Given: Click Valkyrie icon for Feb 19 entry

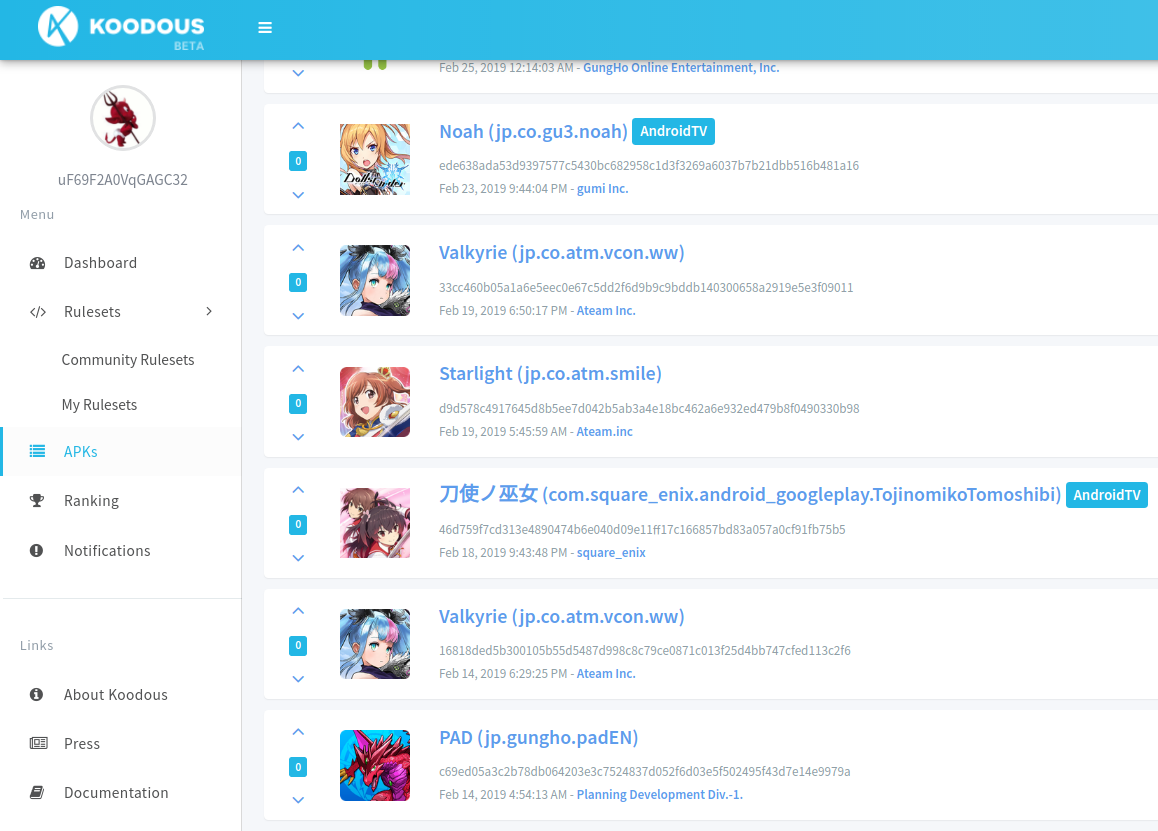Looking at the screenshot, I should 374,281.
